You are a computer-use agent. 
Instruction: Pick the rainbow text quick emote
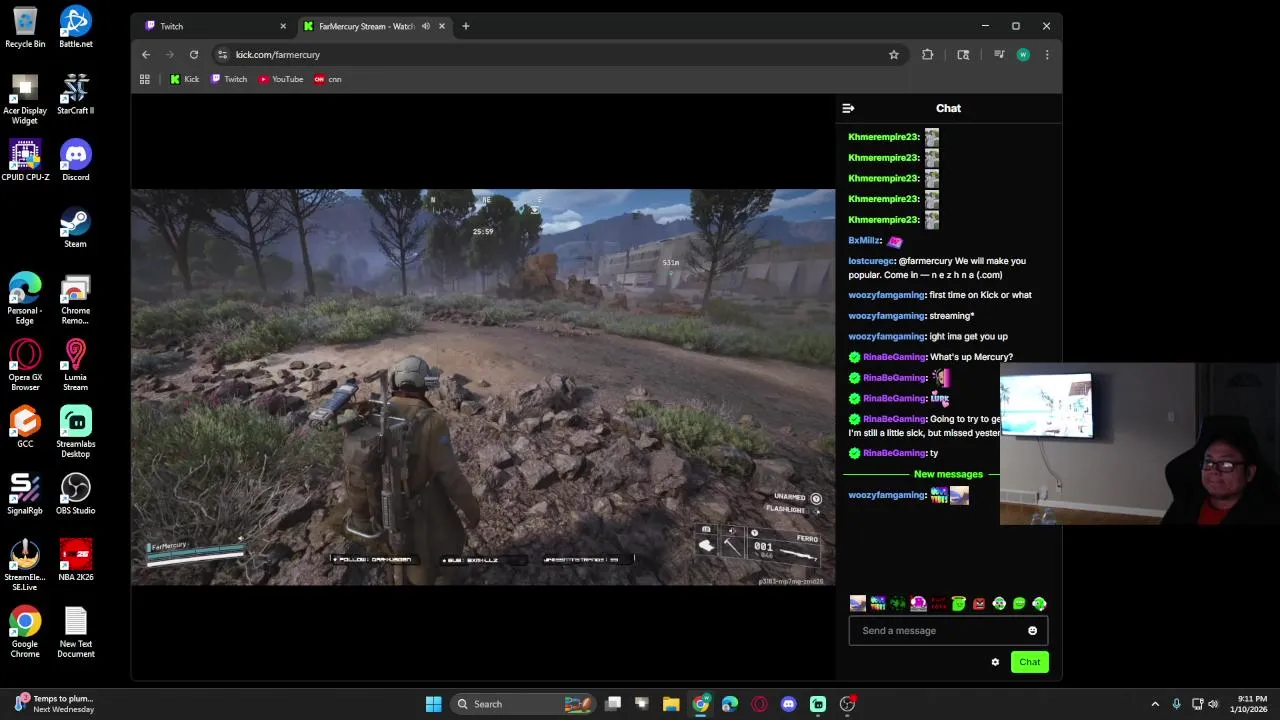[878, 603]
